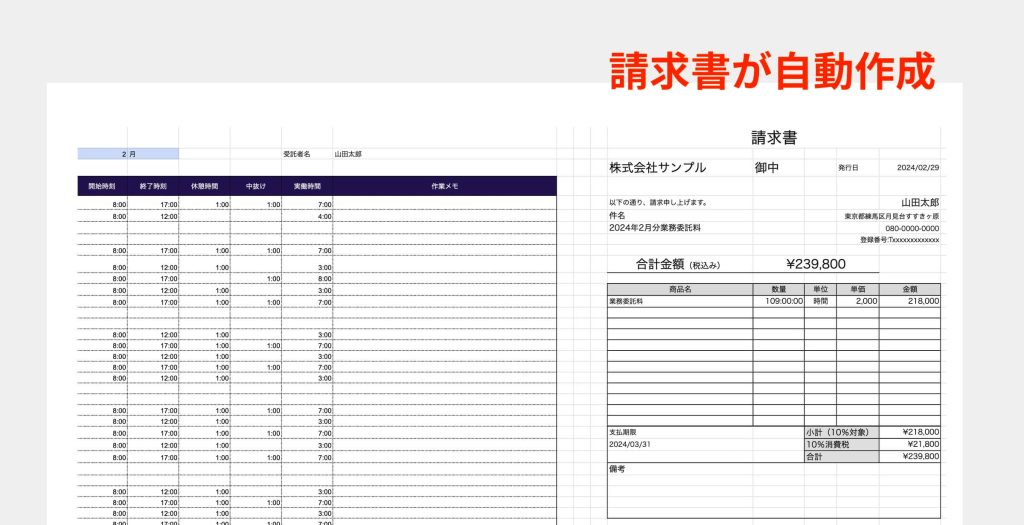Viewport: 1024px width, 525px height.
Task: Select the payment due date 2024/03/31
Action: coord(629,444)
